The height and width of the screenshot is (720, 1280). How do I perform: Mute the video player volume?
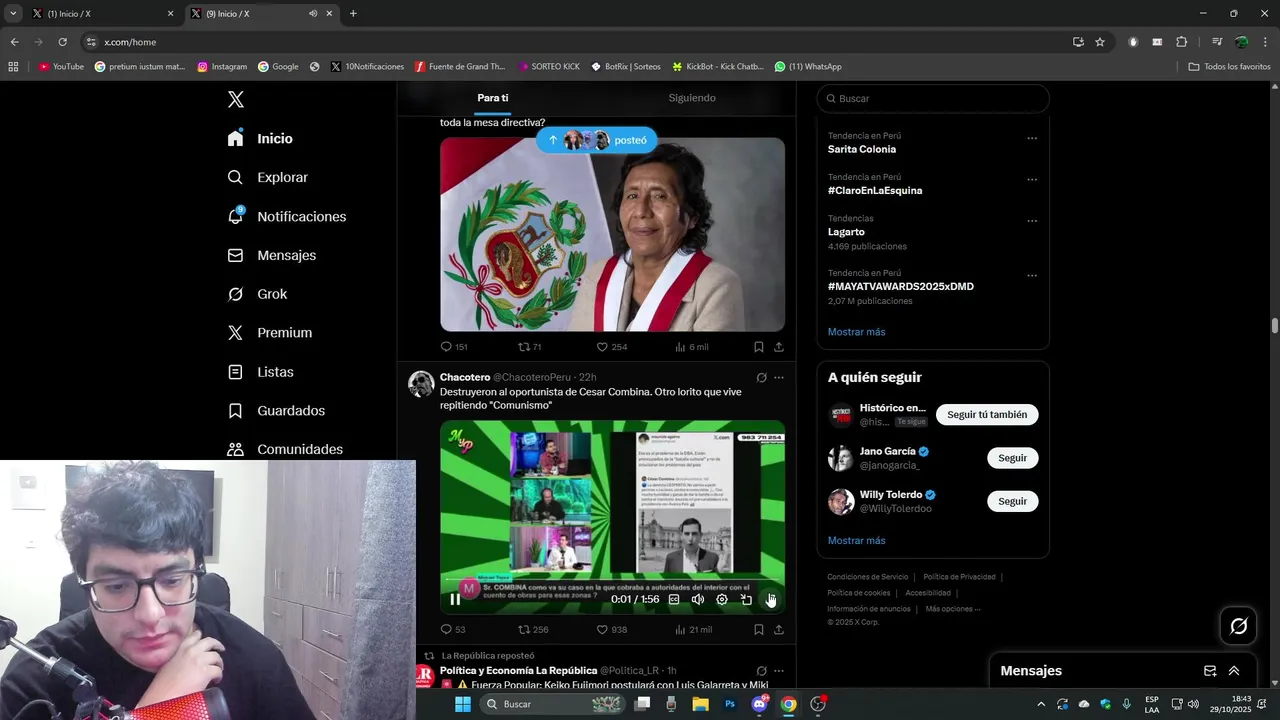[698, 599]
